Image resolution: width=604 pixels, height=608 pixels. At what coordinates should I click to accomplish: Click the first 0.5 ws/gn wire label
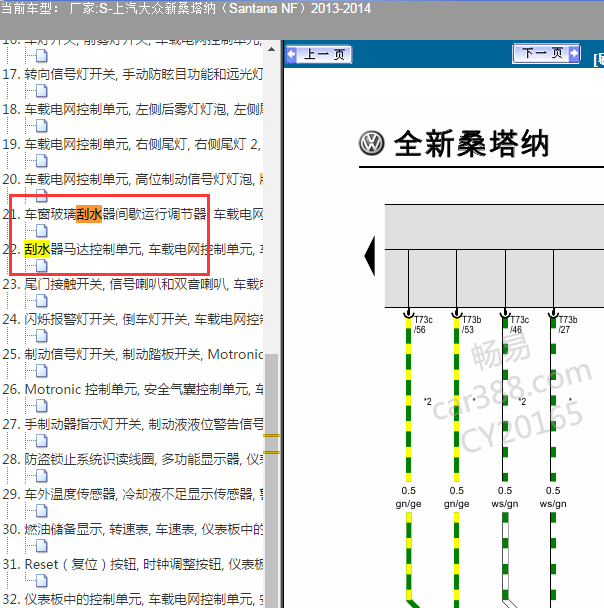click(505, 497)
